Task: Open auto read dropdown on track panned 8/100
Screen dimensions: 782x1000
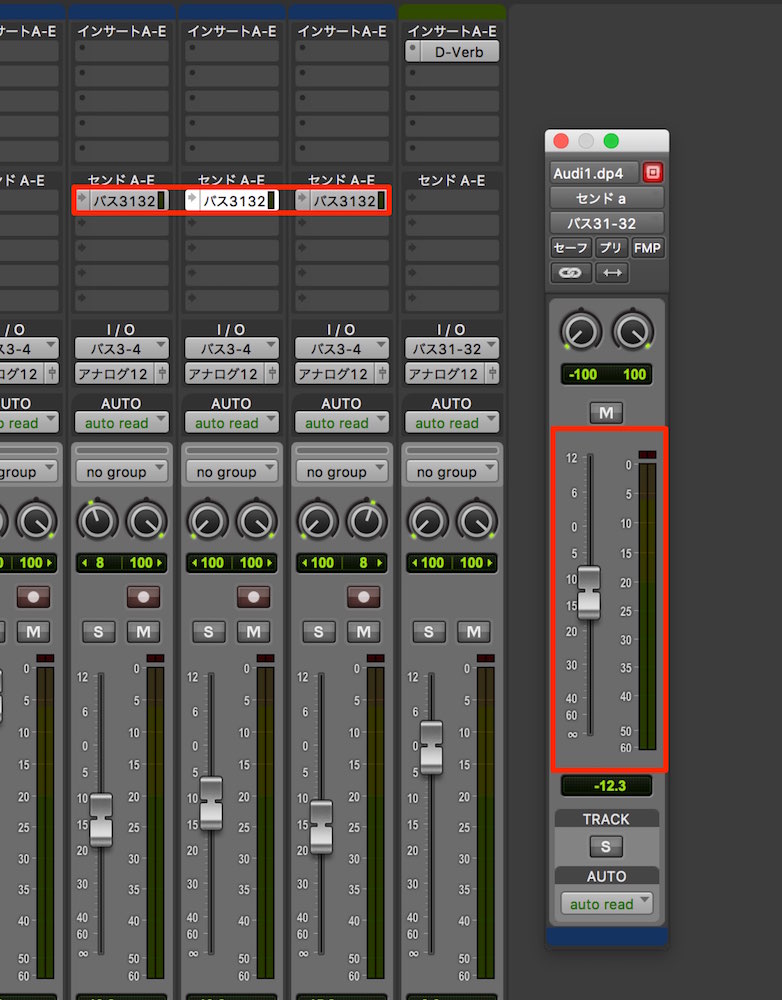Action: click(x=122, y=423)
